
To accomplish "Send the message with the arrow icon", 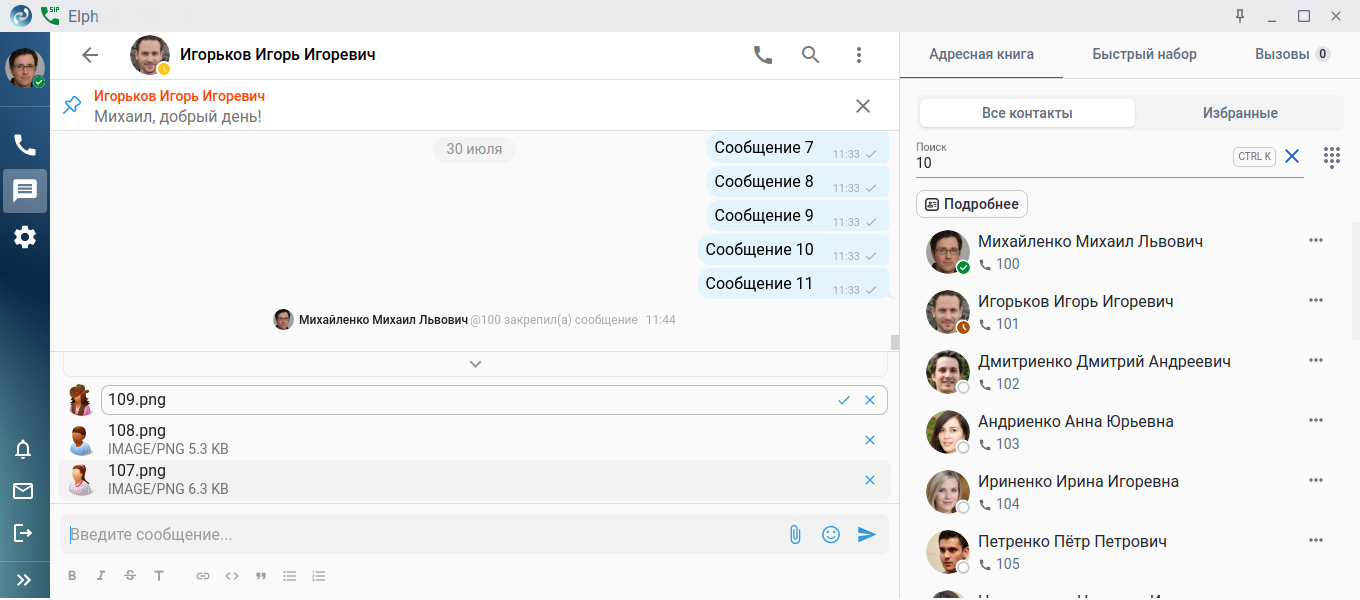I will point(867,535).
